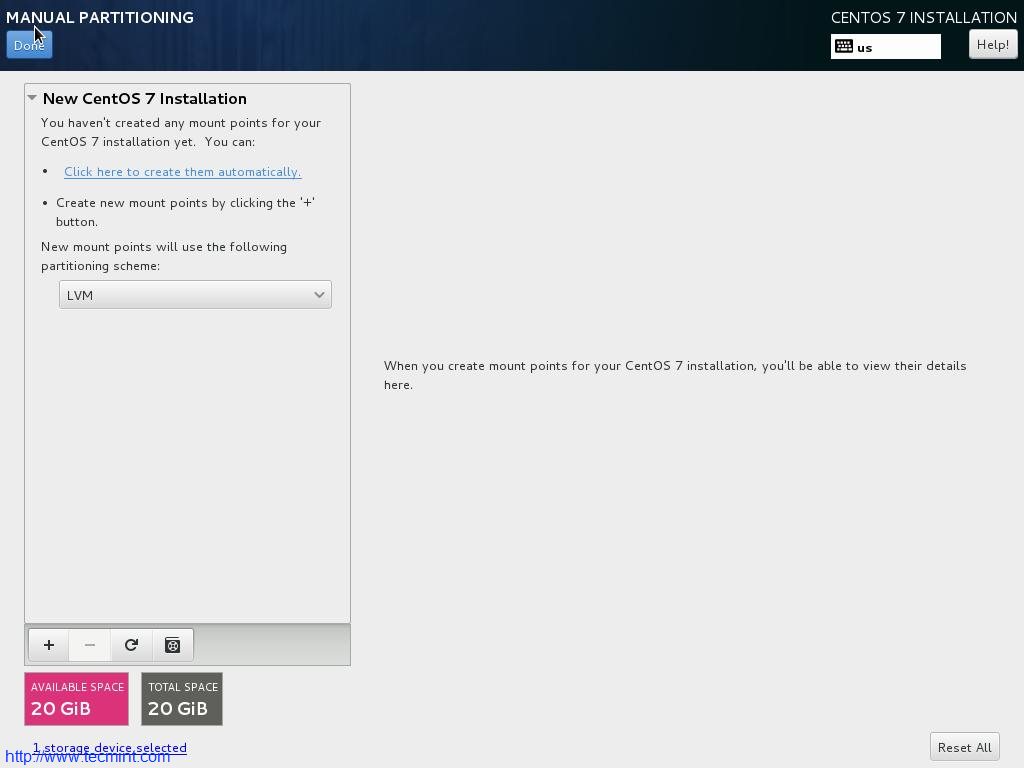This screenshot has width=1024, height=768.
Task: Click the keyboard icon next to us
Action: click(x=844, y=46)
